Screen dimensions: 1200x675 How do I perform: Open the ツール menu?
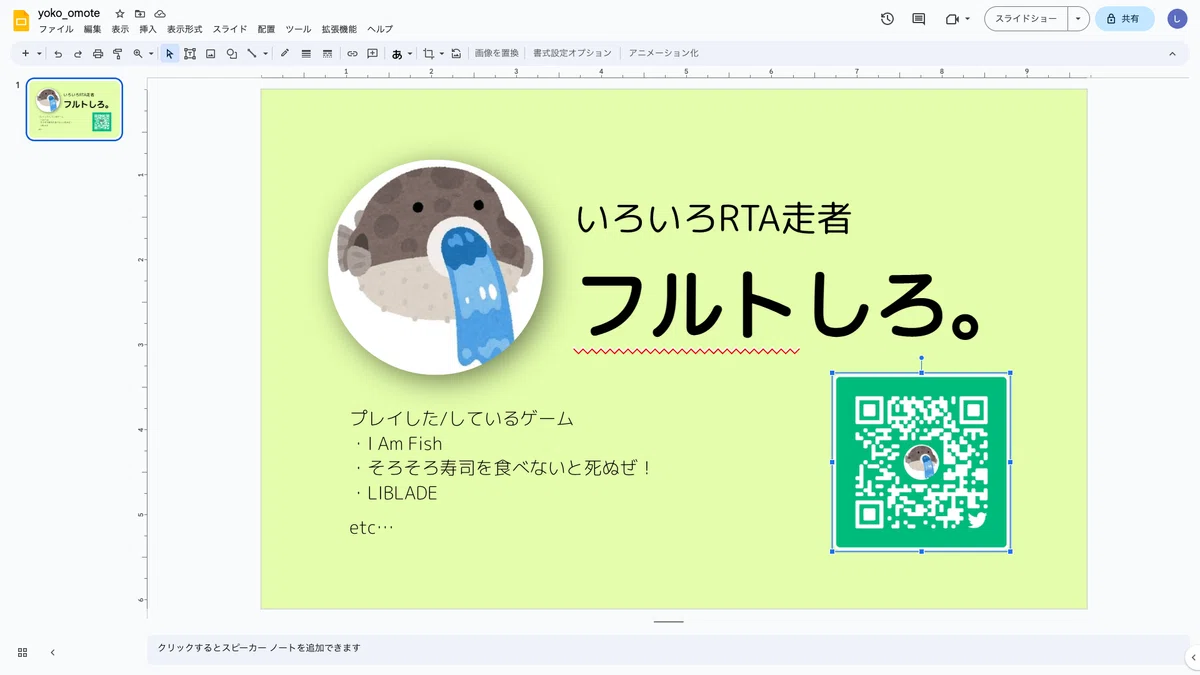tap(298, 30)
